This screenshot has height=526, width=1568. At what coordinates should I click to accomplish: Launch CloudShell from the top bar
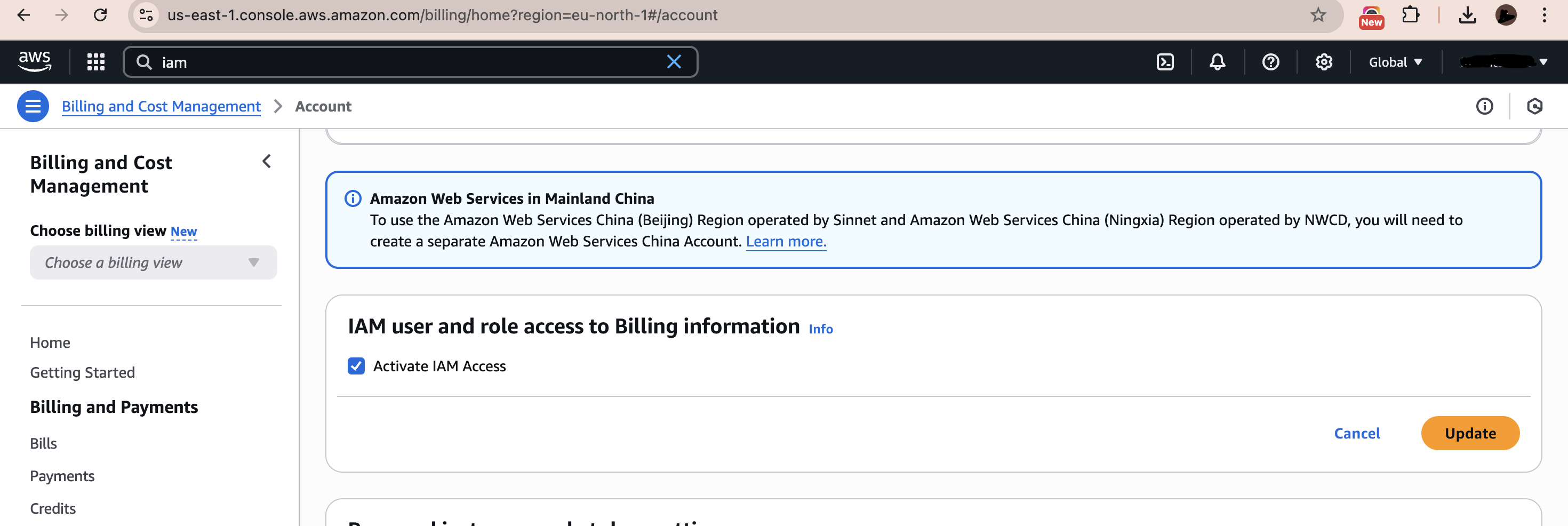coord(1164,61)
